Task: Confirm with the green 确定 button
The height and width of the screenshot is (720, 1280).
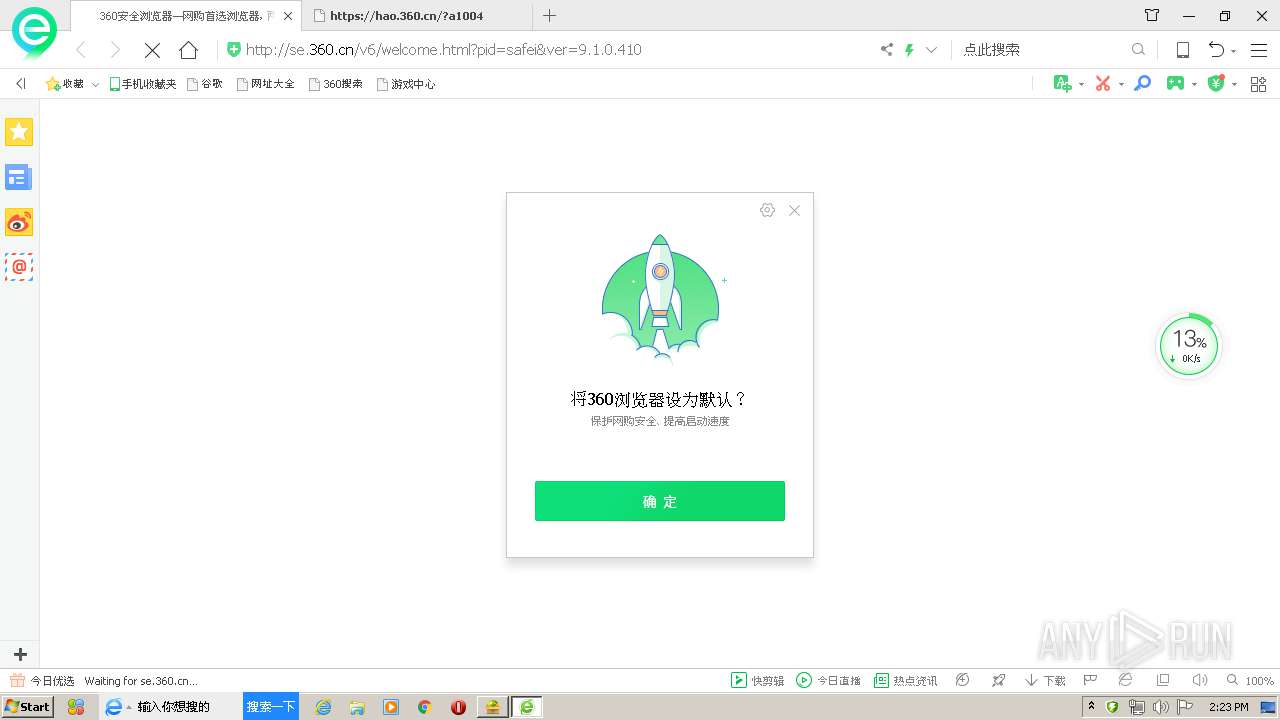Action: 660,501
